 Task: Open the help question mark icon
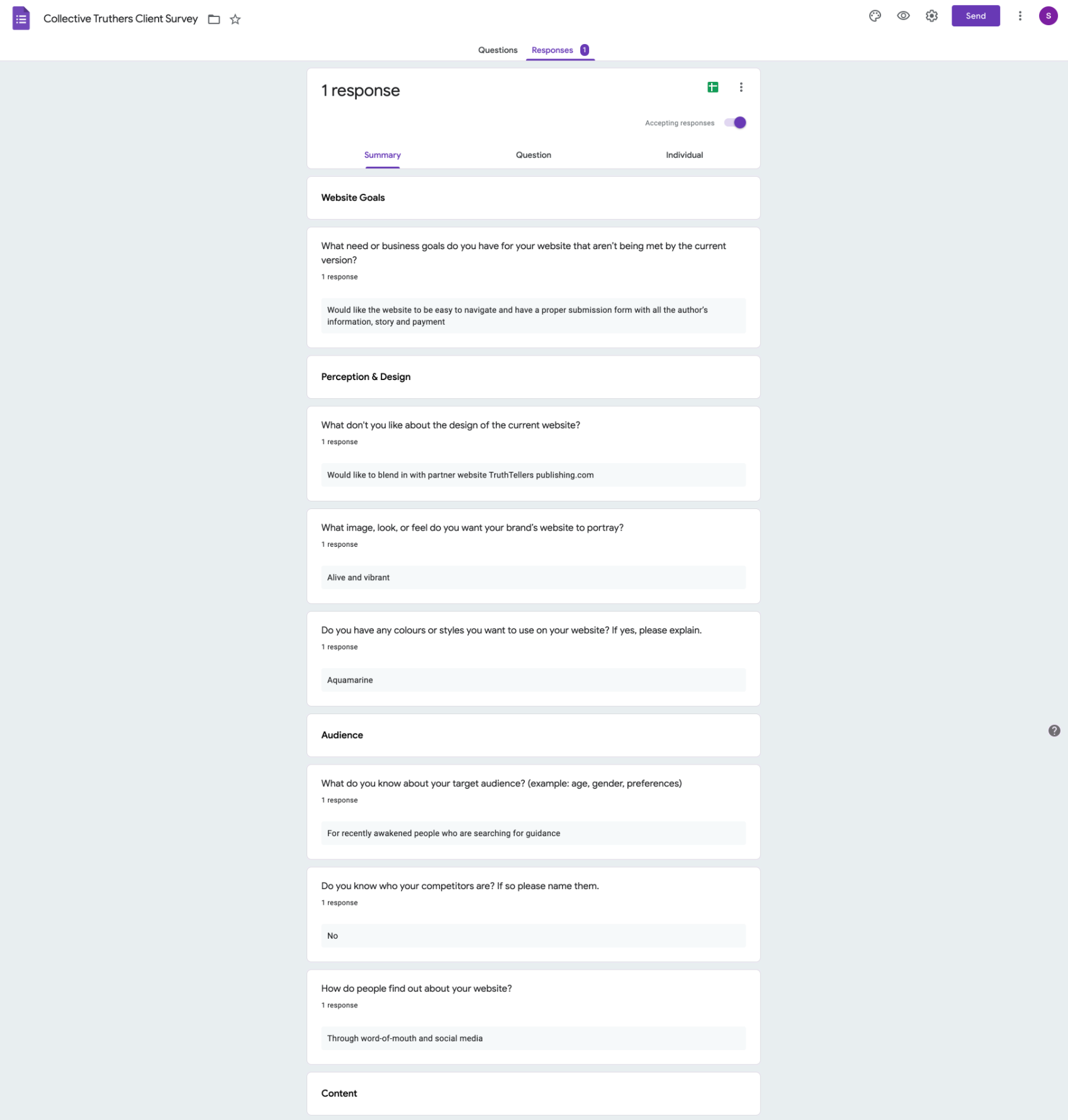1054,731
